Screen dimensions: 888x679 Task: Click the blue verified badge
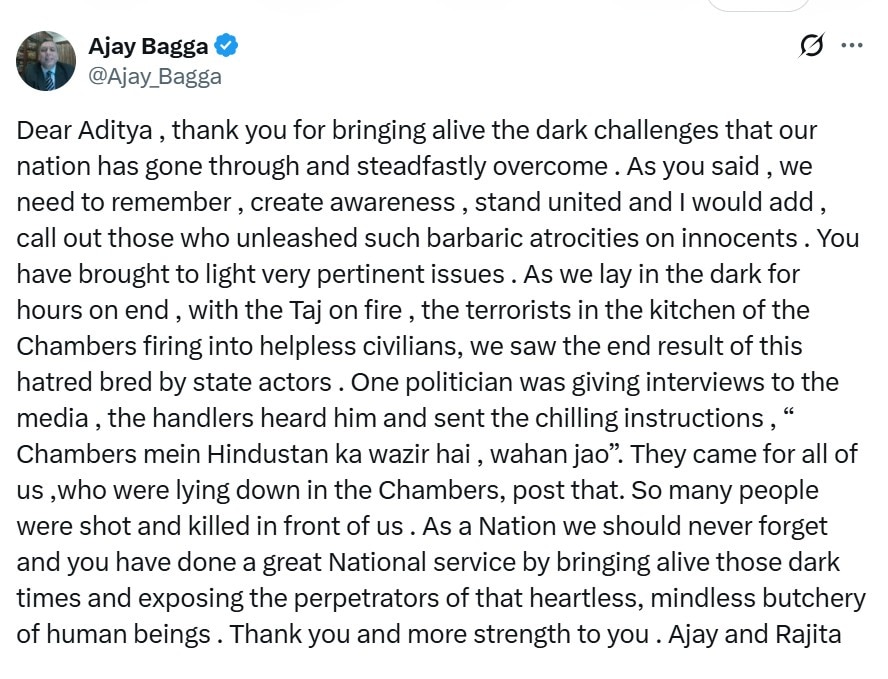pos(228,46)
